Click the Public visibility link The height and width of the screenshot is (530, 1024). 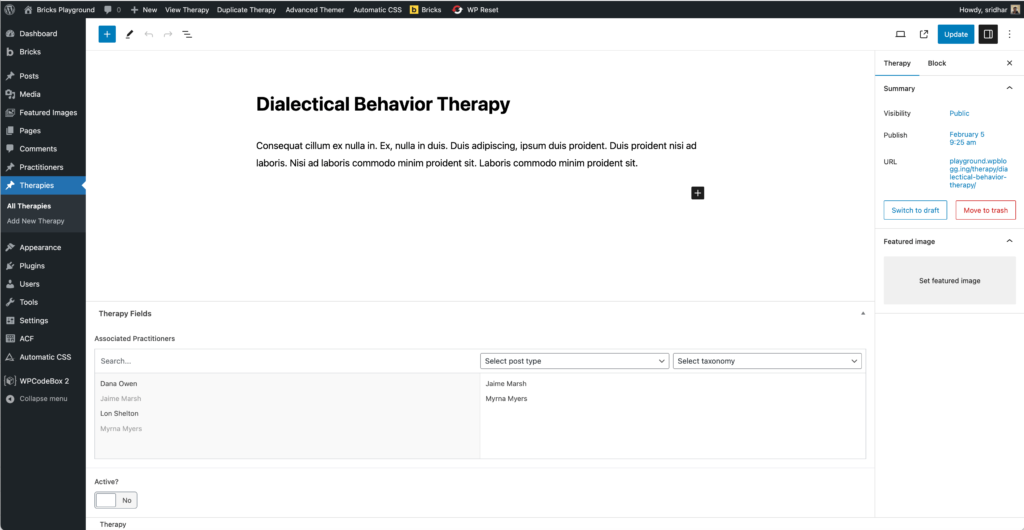[x=959, y=113]
